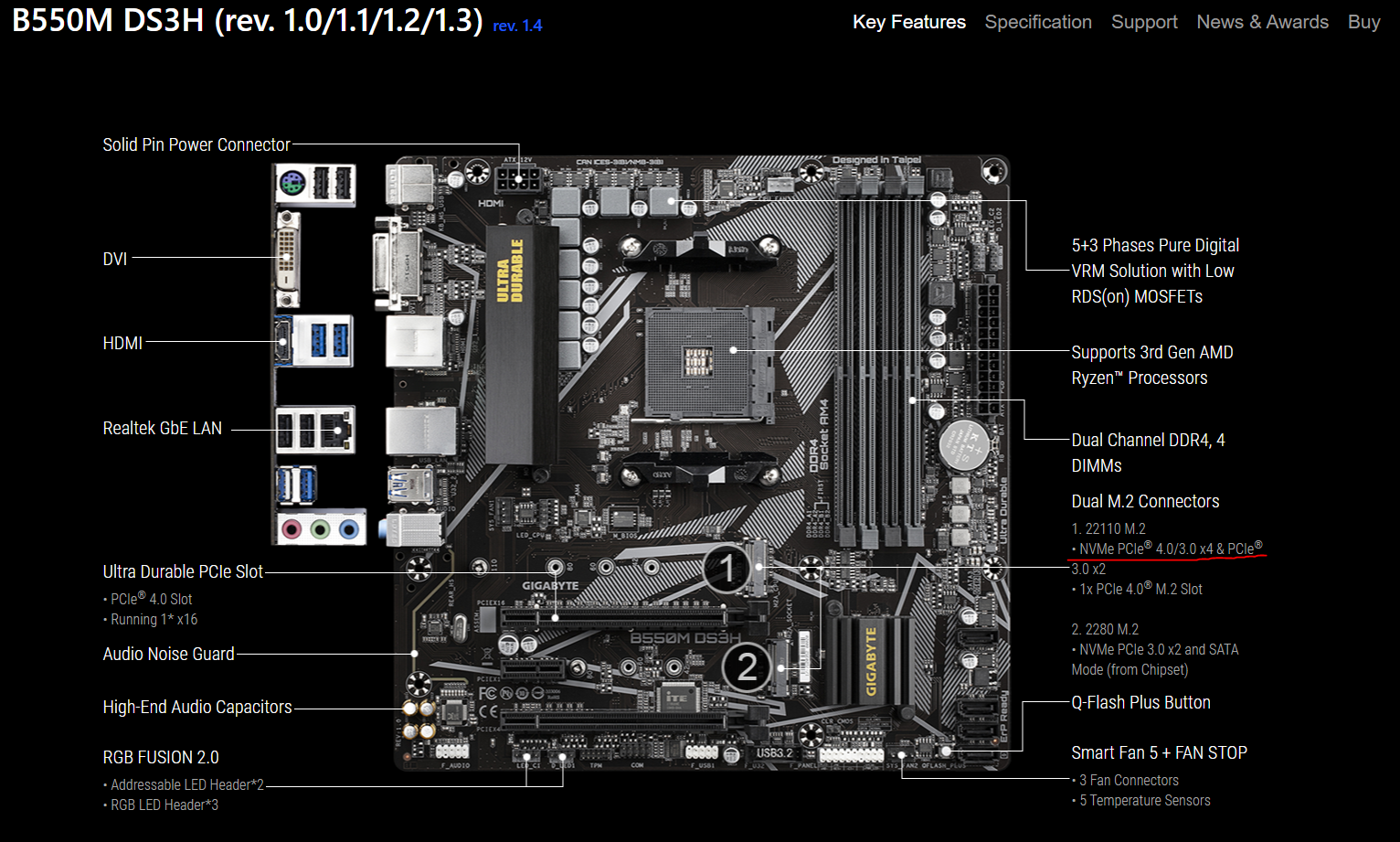Select the Buy tab
This screenshot has width=1400, height=842.
point(1363,22)
